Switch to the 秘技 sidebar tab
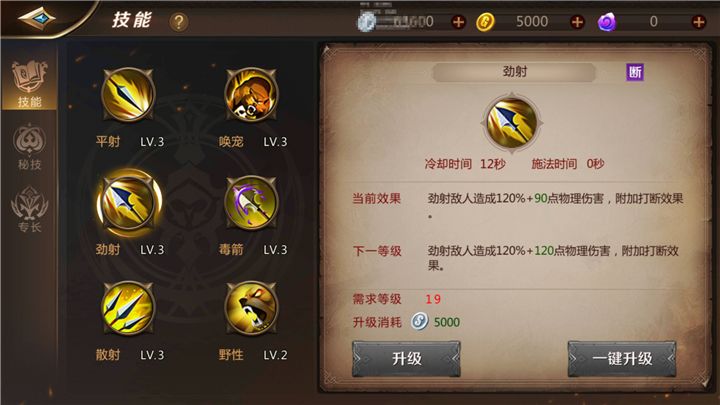This screenshot has width=720, height=405. pos(29,146)
